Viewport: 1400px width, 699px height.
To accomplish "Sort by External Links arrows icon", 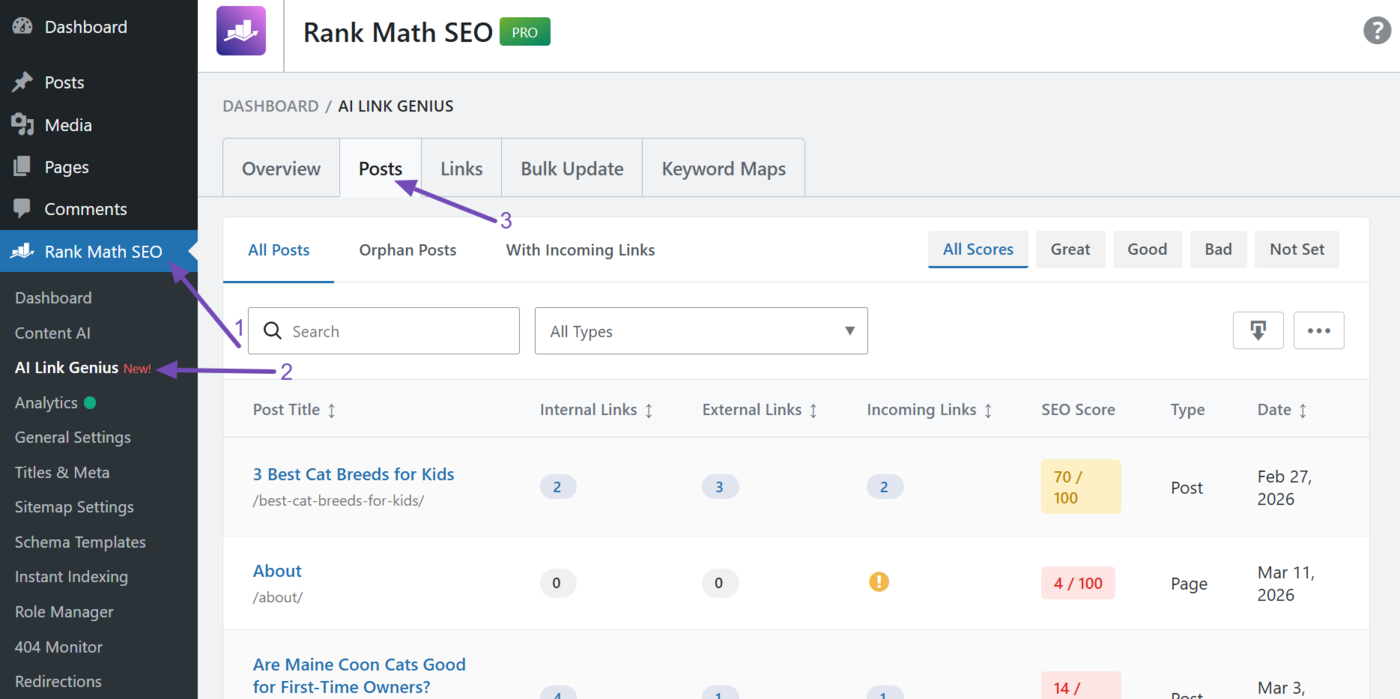I will click(x=813, y=410).
